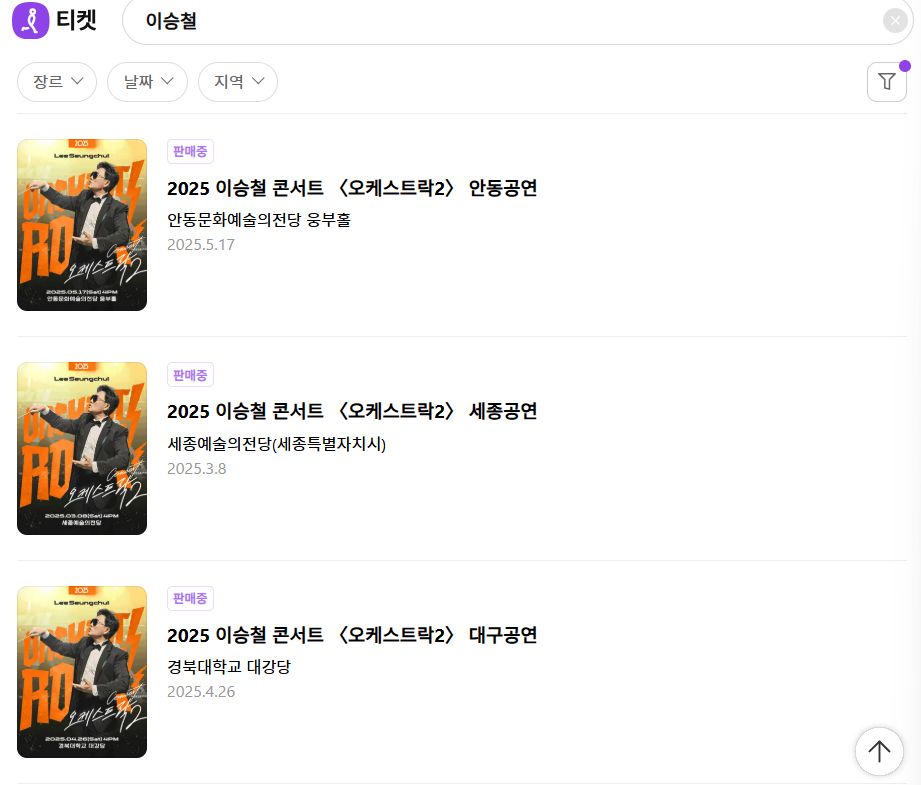
Task: Open the 안동공연 concert poster thumbnail
Action: pyautogui.click(x=82, y=225)
